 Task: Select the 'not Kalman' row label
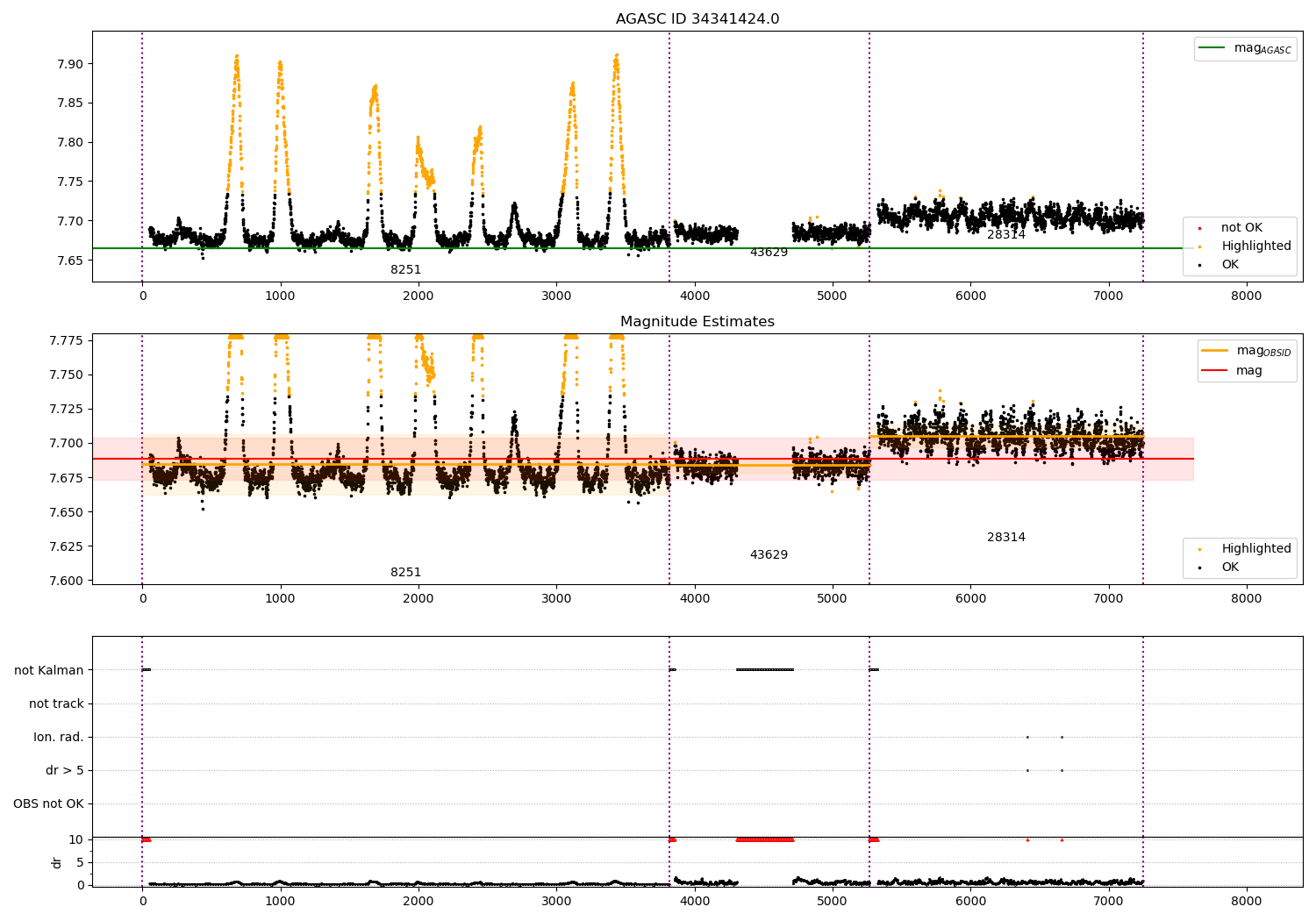(49, 670)
